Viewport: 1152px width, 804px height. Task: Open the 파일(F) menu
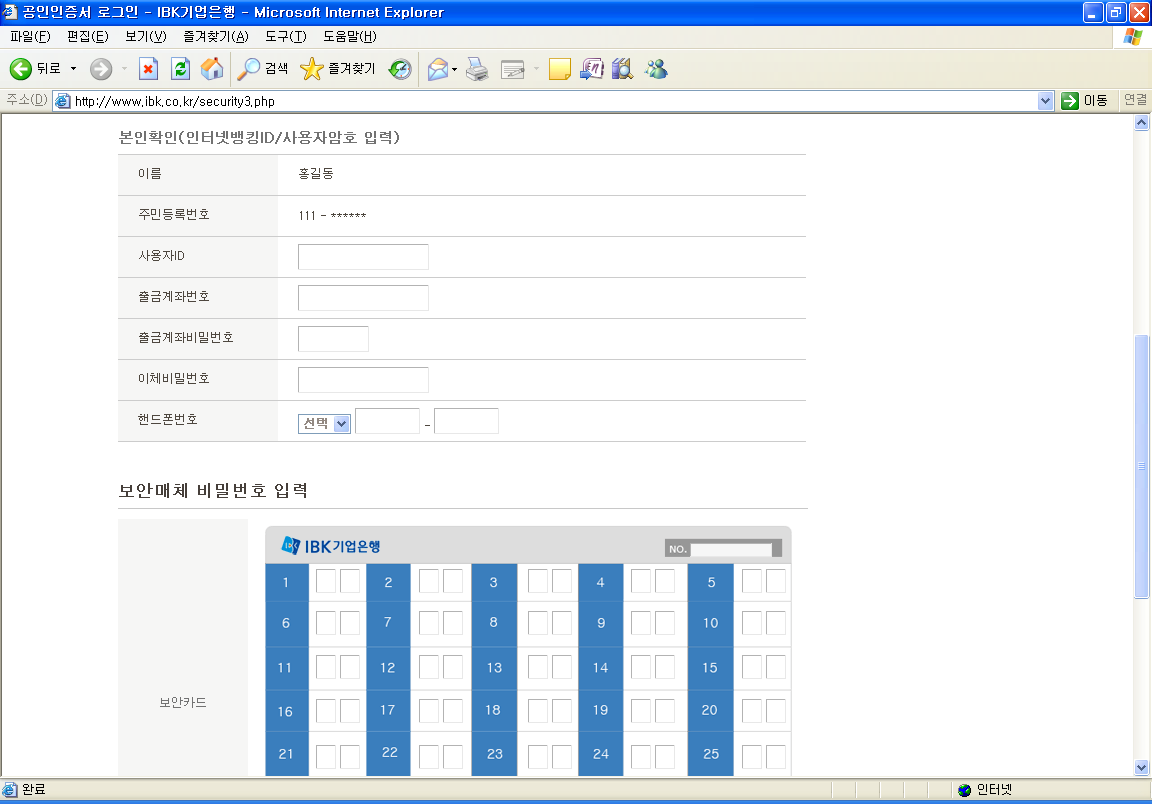pyautogui.click(x=30, y=37)
